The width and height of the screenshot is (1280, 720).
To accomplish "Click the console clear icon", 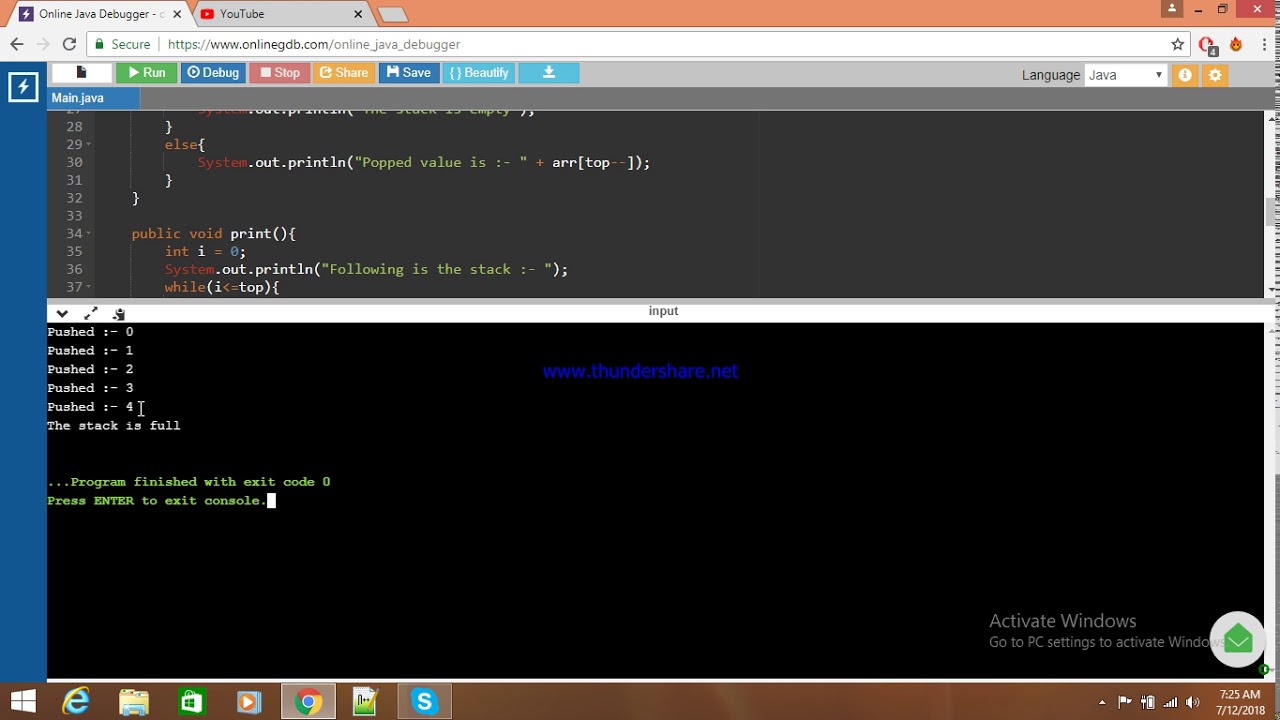I will pos(118,313).
